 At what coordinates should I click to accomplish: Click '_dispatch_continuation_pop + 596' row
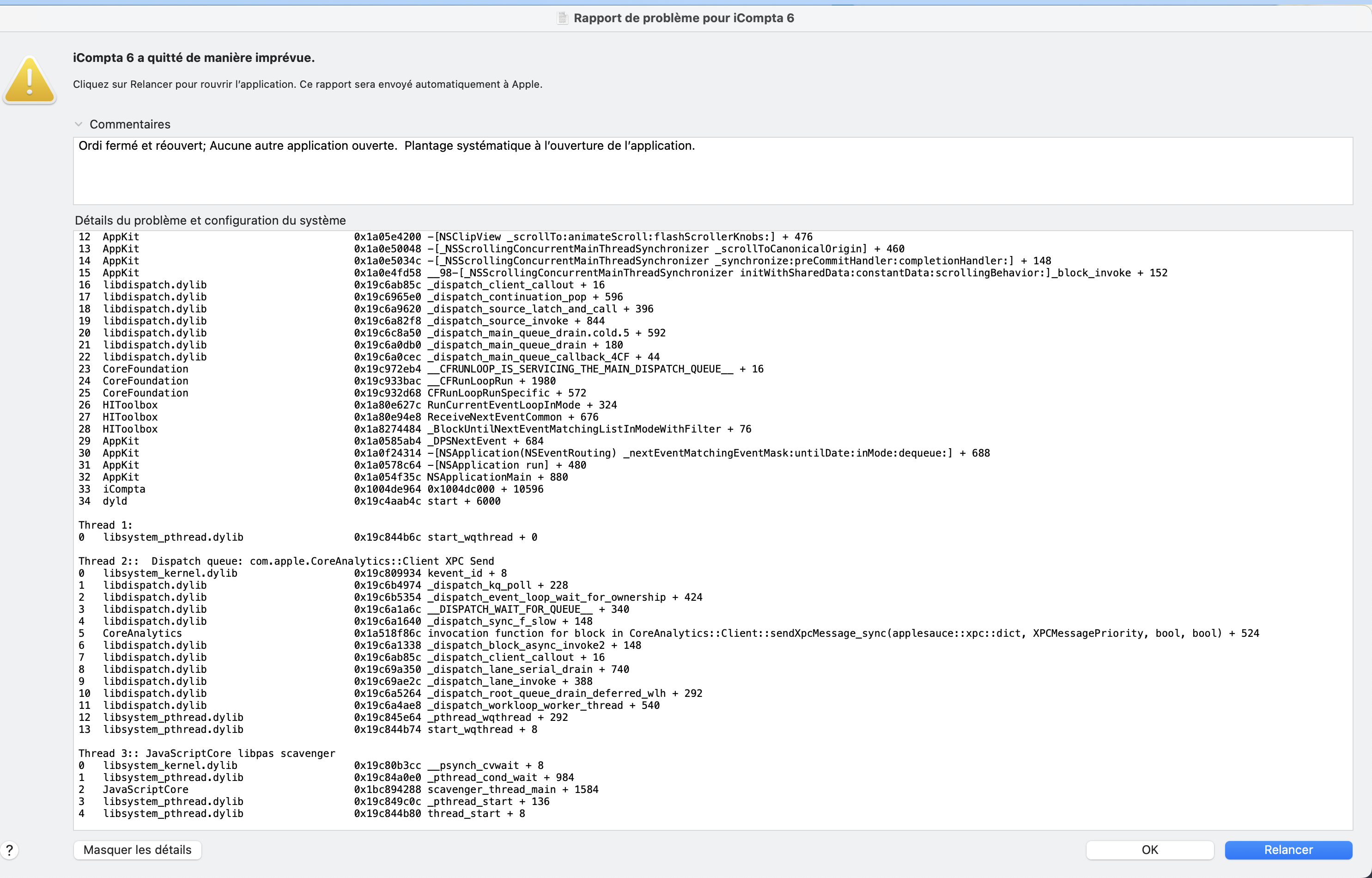pos(351,297)
